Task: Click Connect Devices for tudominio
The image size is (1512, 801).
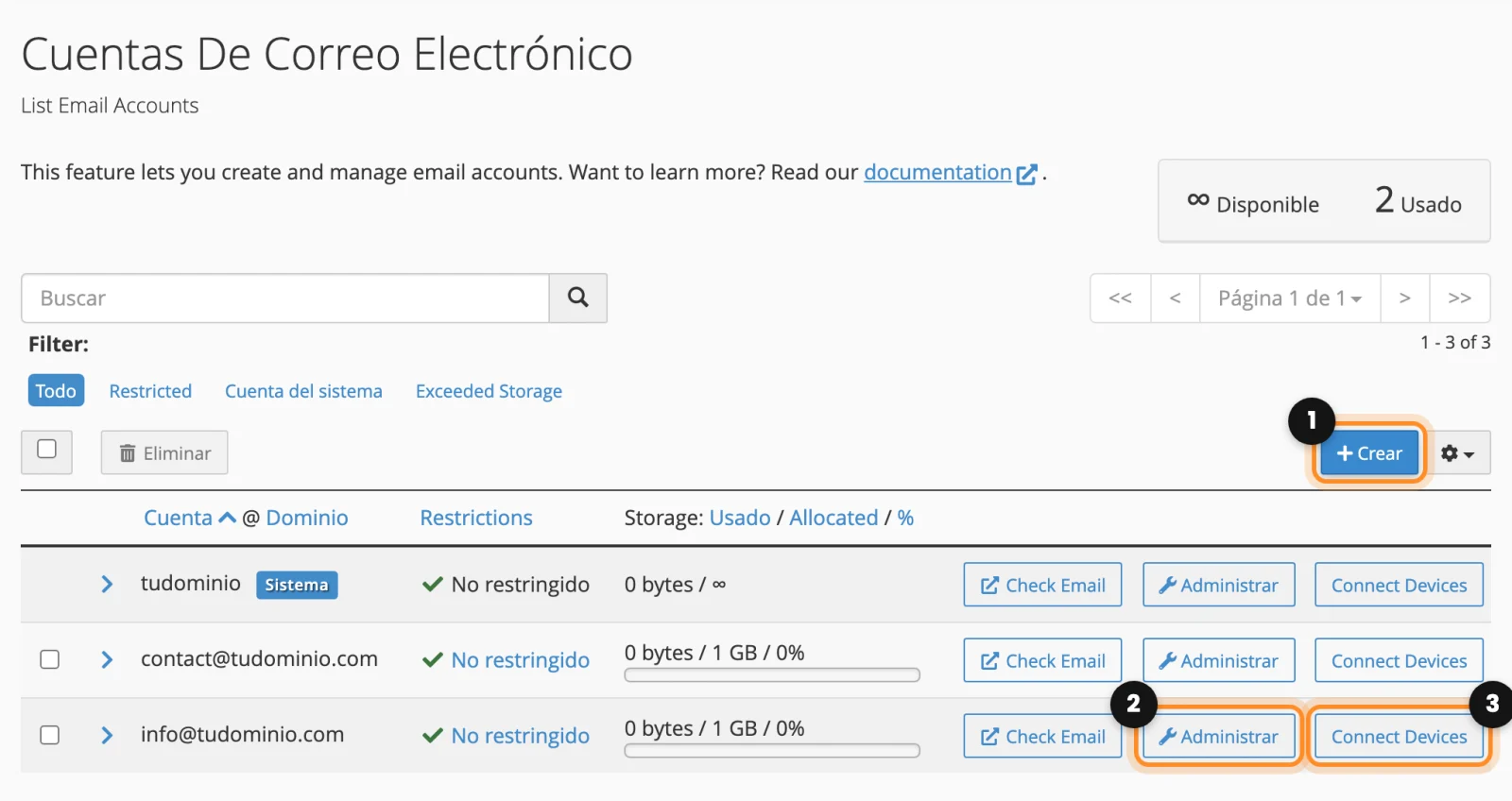Action: pos(1399,585)
